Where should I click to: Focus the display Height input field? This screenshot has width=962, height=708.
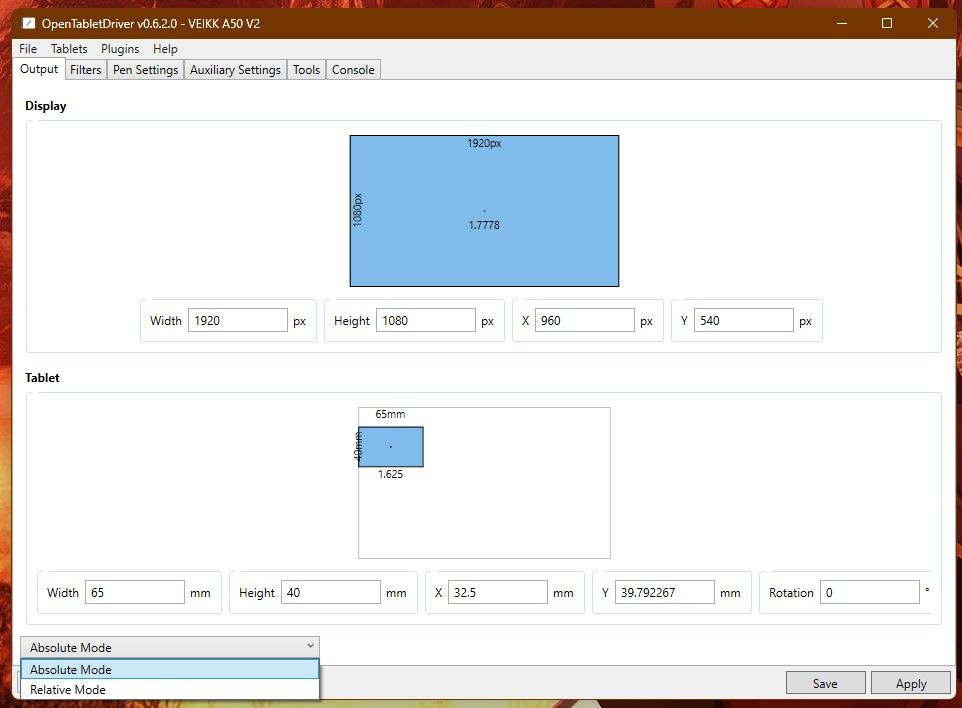tap(425, 321)
